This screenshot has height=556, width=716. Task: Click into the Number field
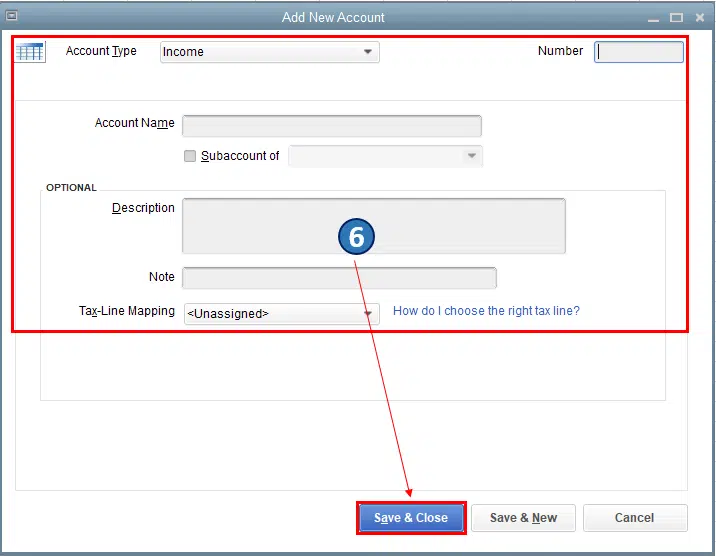(x=639, y=52)
